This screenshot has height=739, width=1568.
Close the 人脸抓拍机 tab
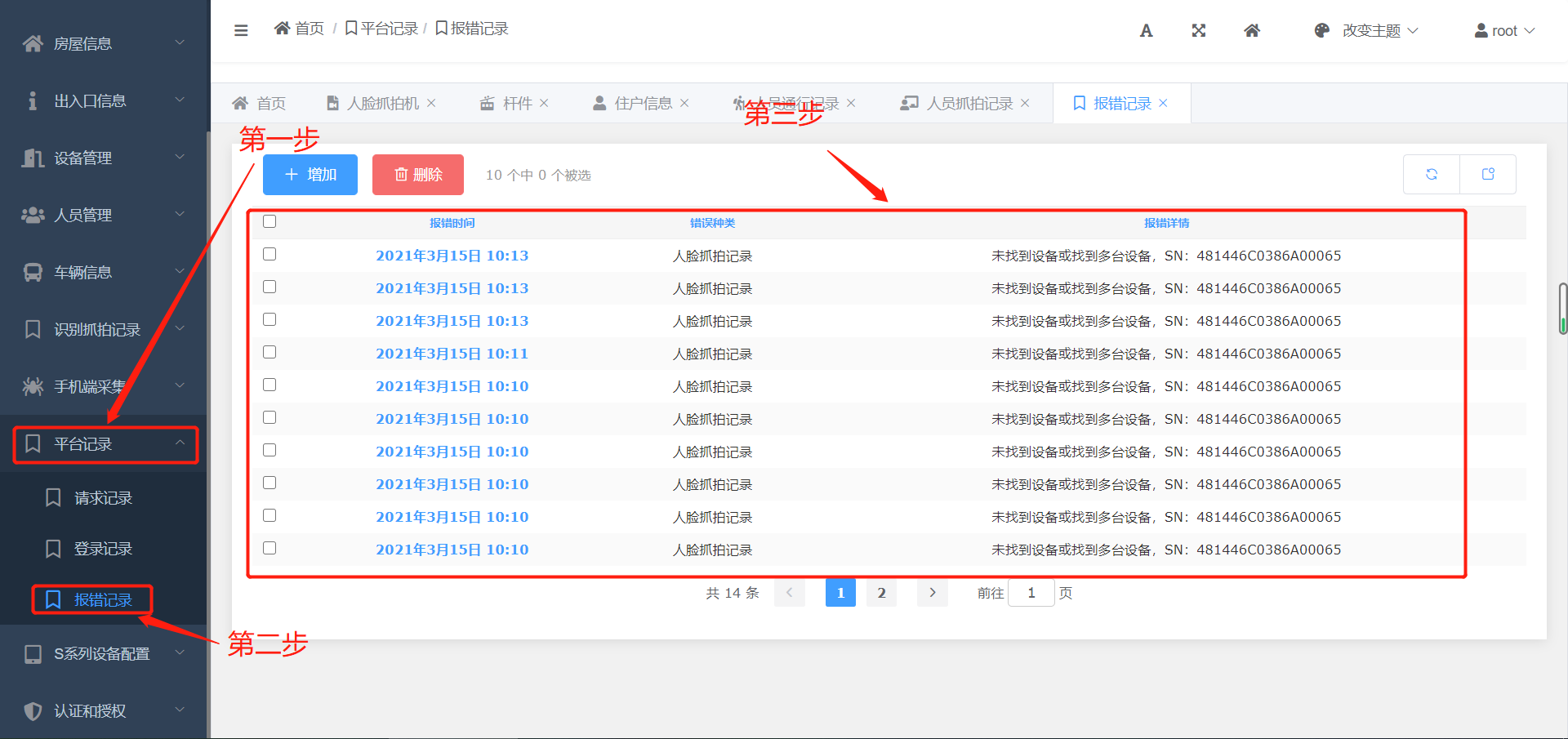[x=431, y=103]
